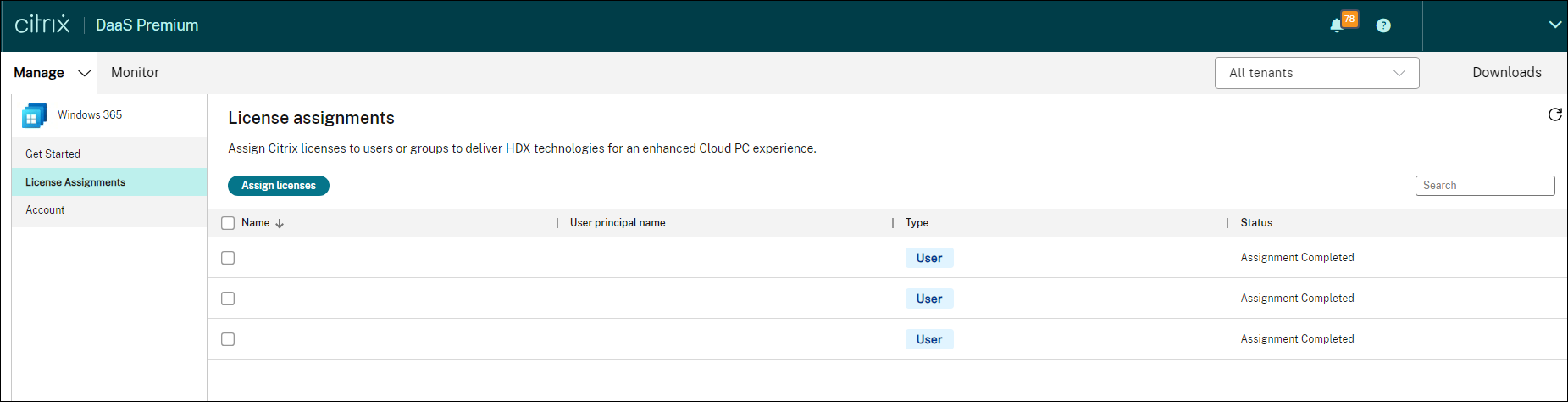Click Assignment Completed in the third row
Screen dimensions: 1568x402
(1297, 339)
